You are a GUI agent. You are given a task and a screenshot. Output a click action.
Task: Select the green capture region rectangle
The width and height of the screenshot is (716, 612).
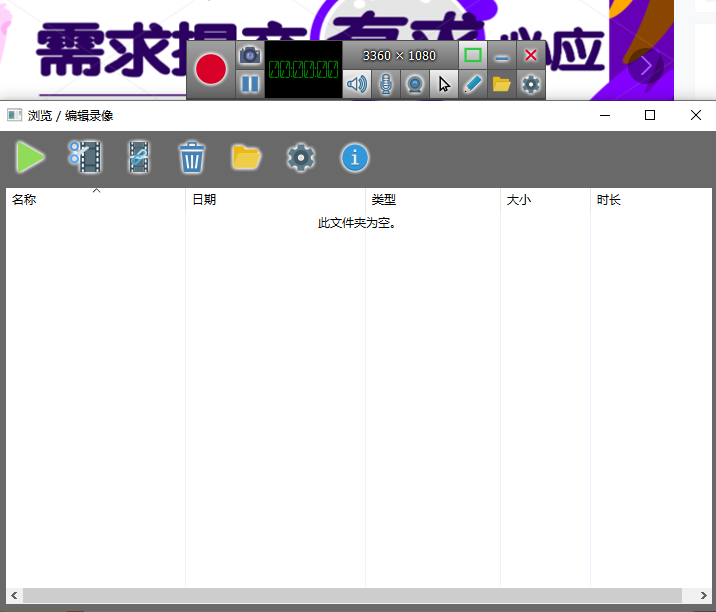(473, 56)
